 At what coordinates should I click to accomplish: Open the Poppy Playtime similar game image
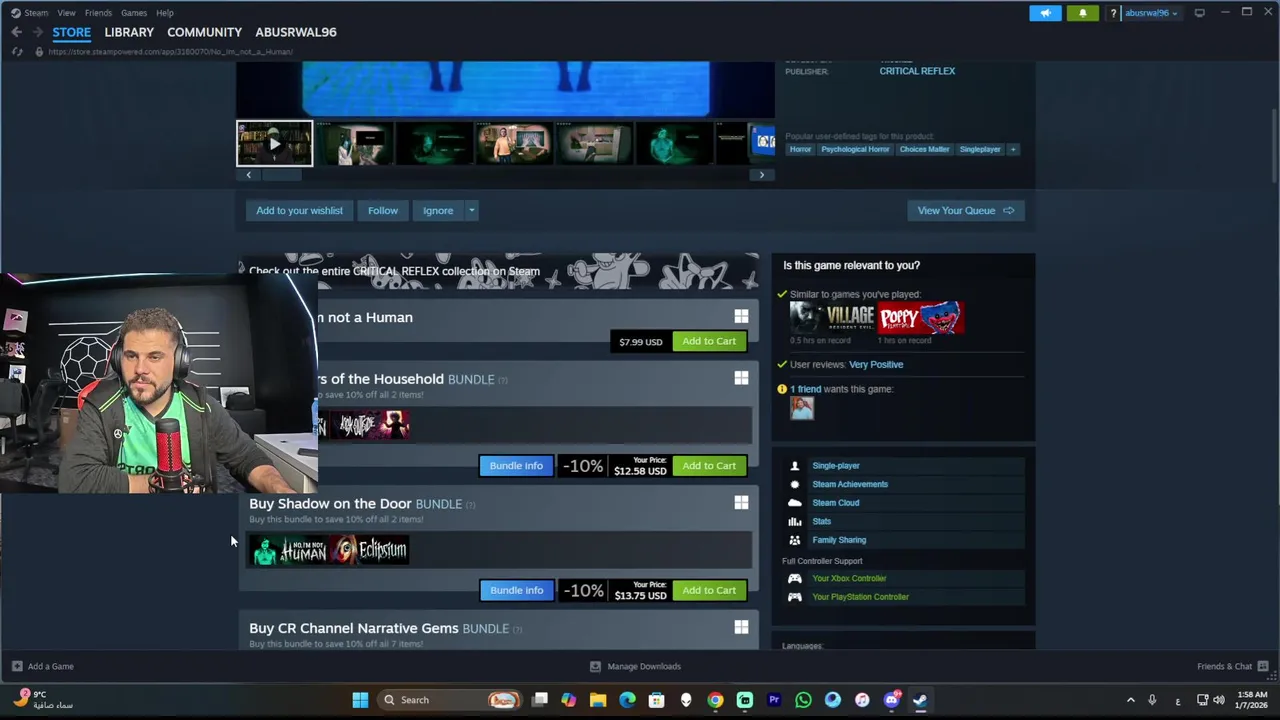(x=921, y=318)
